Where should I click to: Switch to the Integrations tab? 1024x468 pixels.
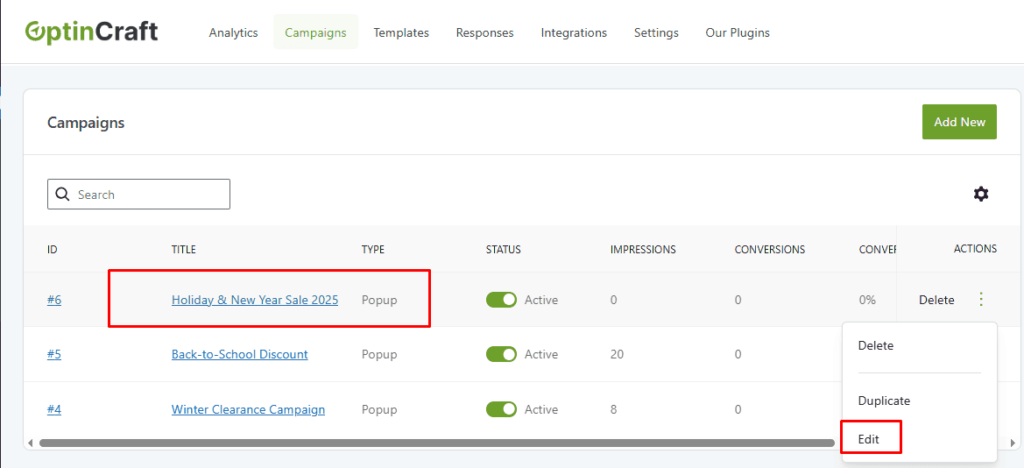coord(573,33)
